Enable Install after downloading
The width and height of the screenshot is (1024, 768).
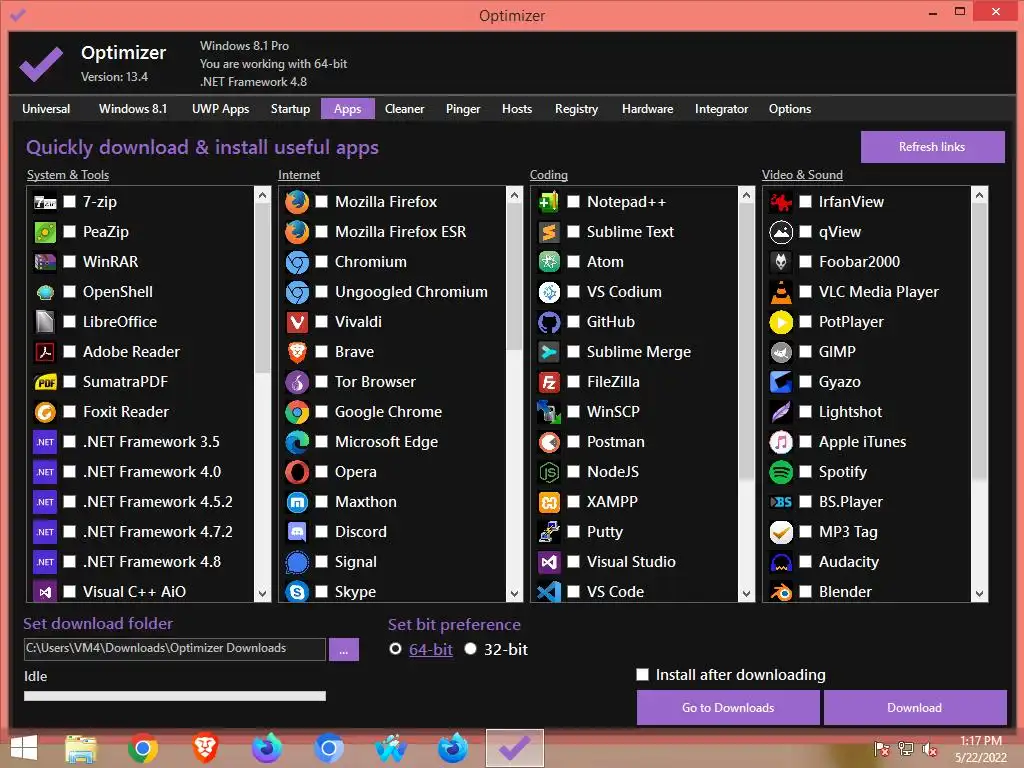click(643, 675)
